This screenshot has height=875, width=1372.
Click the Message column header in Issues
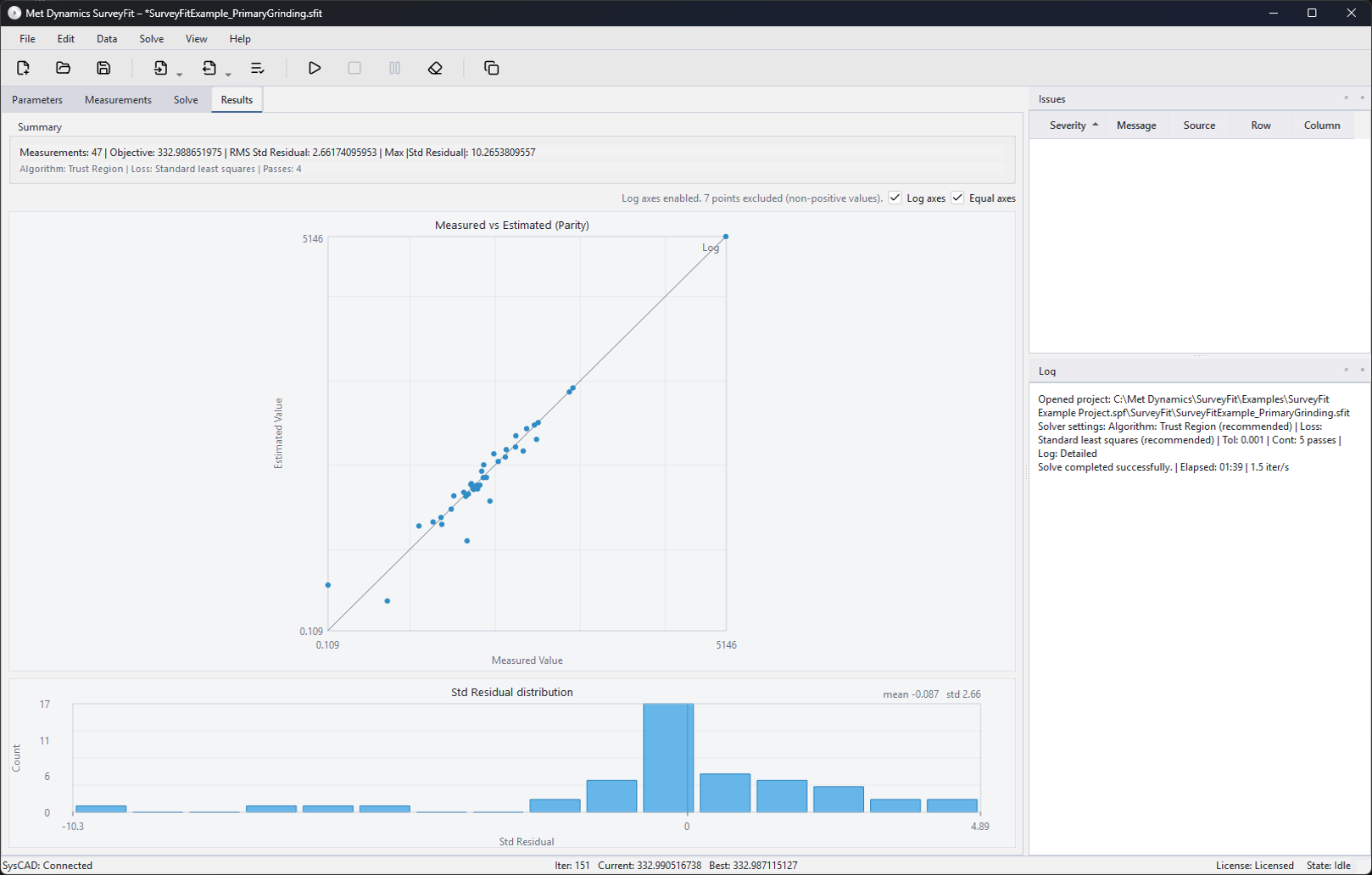[x=1136, y=125]
